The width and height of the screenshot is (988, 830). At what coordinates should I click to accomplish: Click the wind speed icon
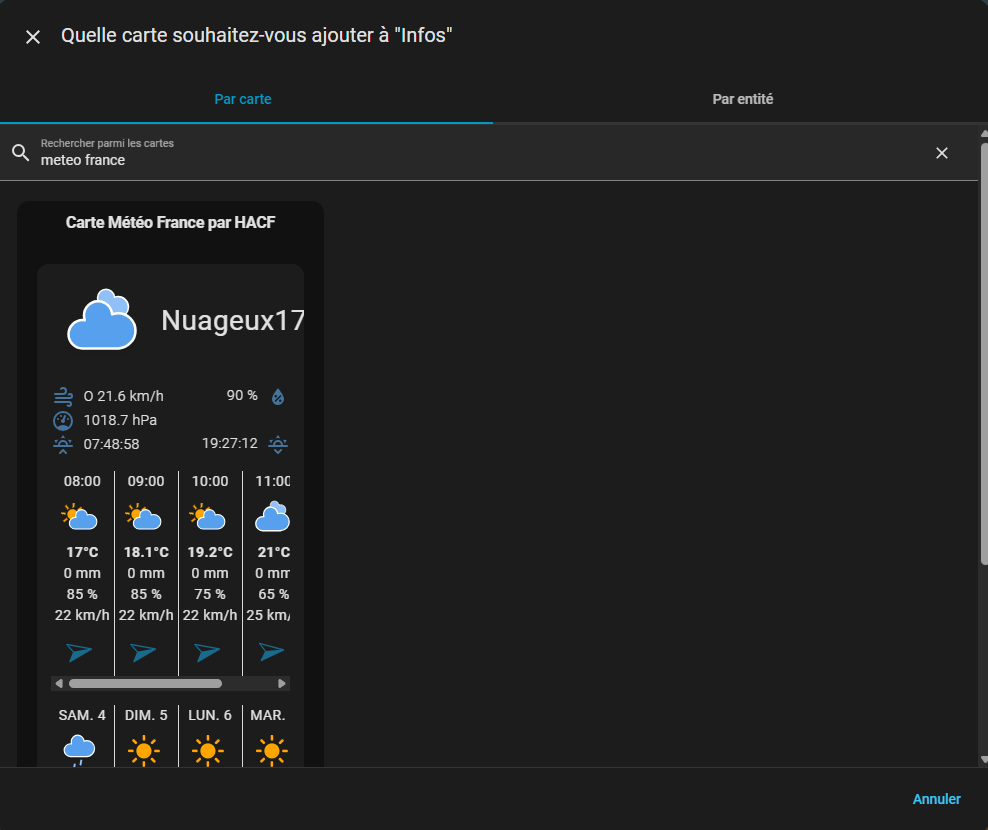pos(63,395)
